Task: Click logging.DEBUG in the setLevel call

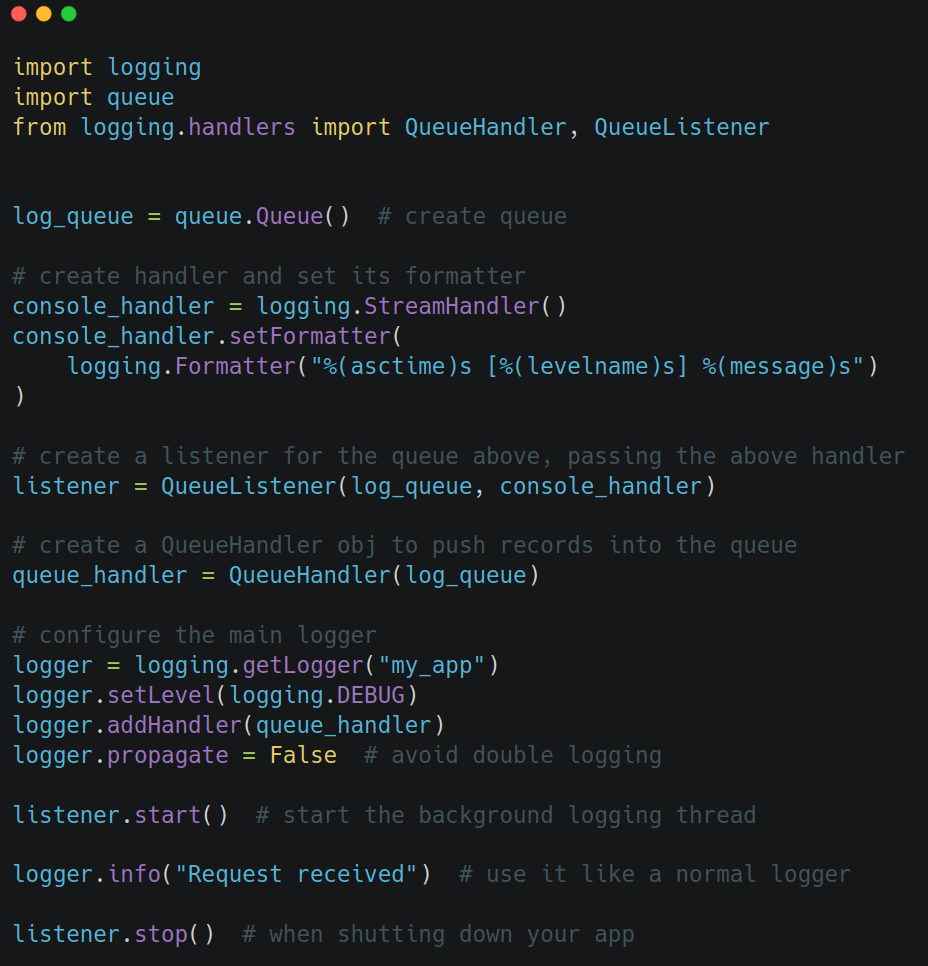Action: (337, 695)
